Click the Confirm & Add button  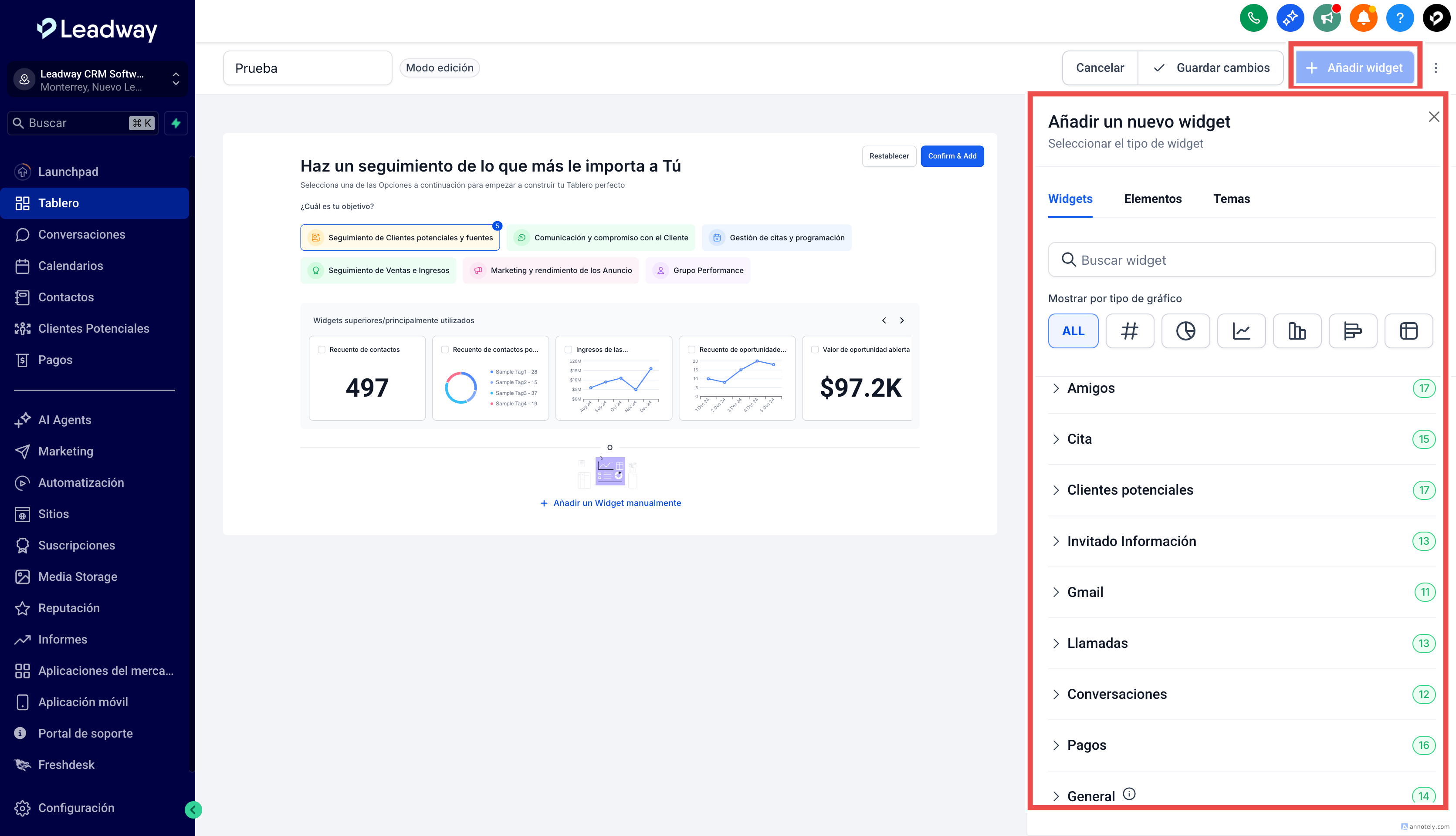pyautogui.click(x=951, y=156)
